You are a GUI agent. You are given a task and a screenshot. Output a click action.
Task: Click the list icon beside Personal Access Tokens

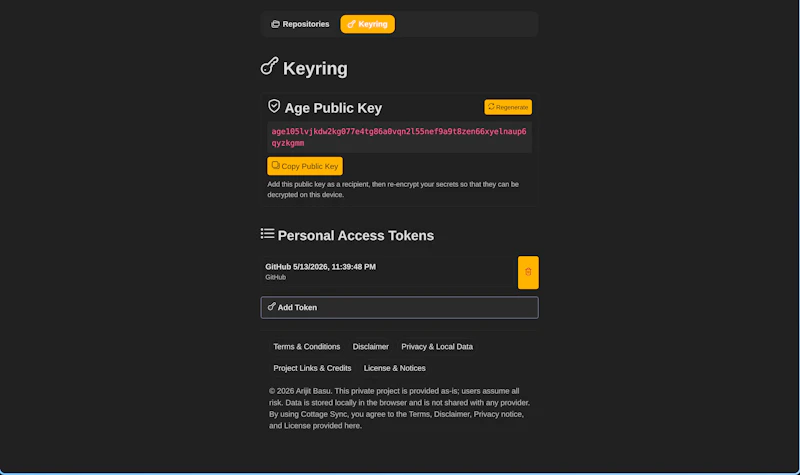click(267, 234)
